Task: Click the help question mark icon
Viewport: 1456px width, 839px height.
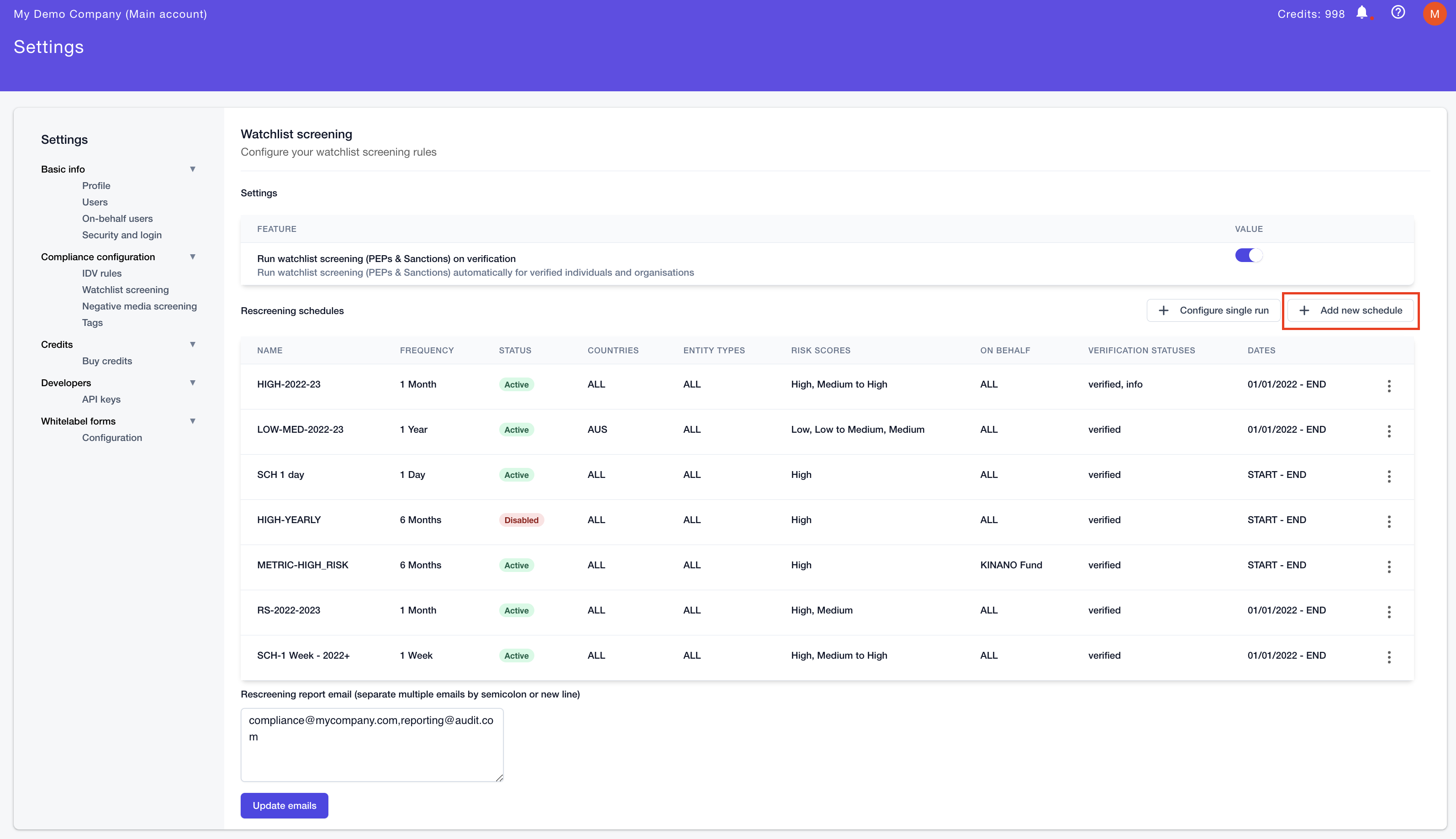Action: pos(1399,14)
